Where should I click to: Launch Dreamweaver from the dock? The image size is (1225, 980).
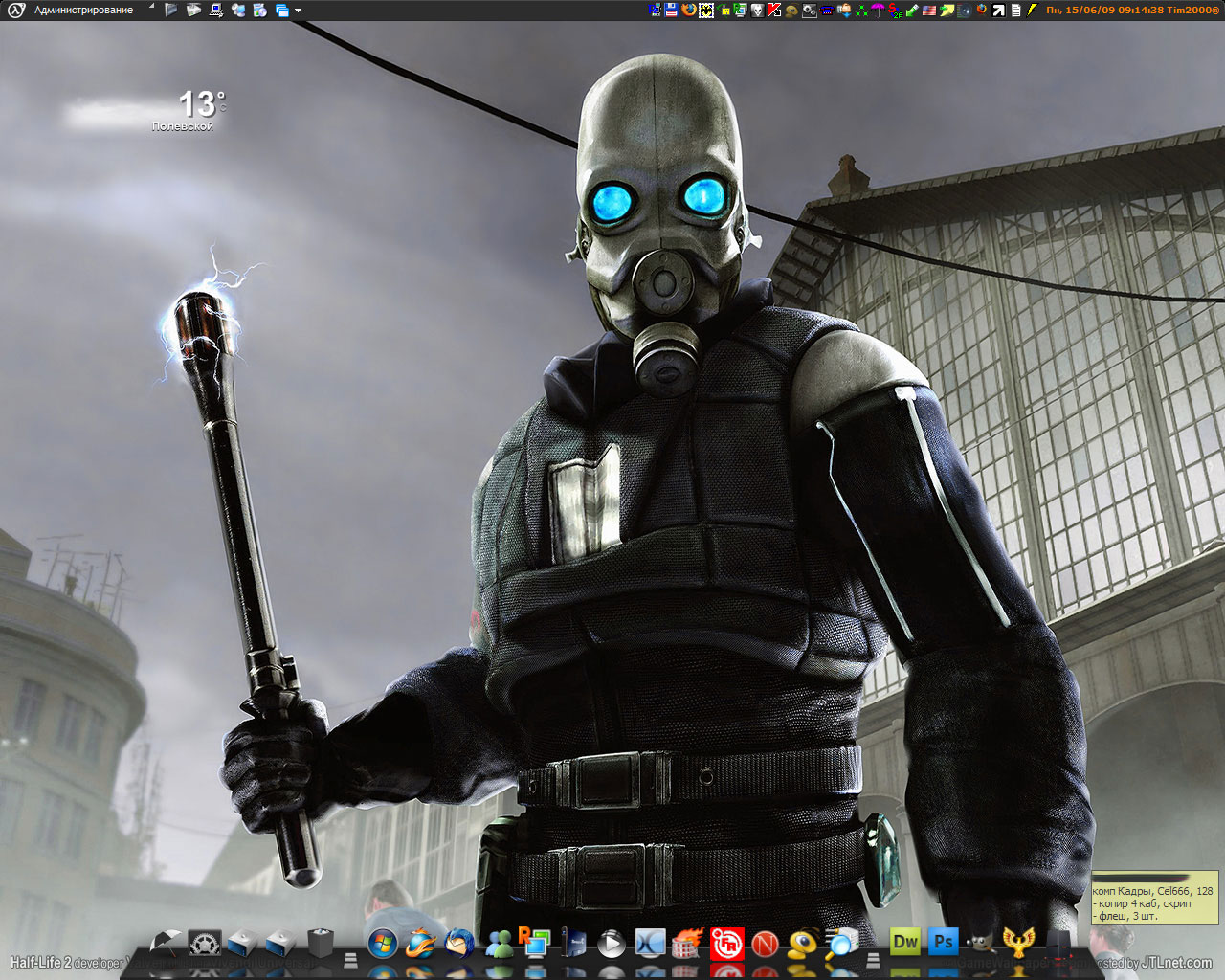click(904, 941)
